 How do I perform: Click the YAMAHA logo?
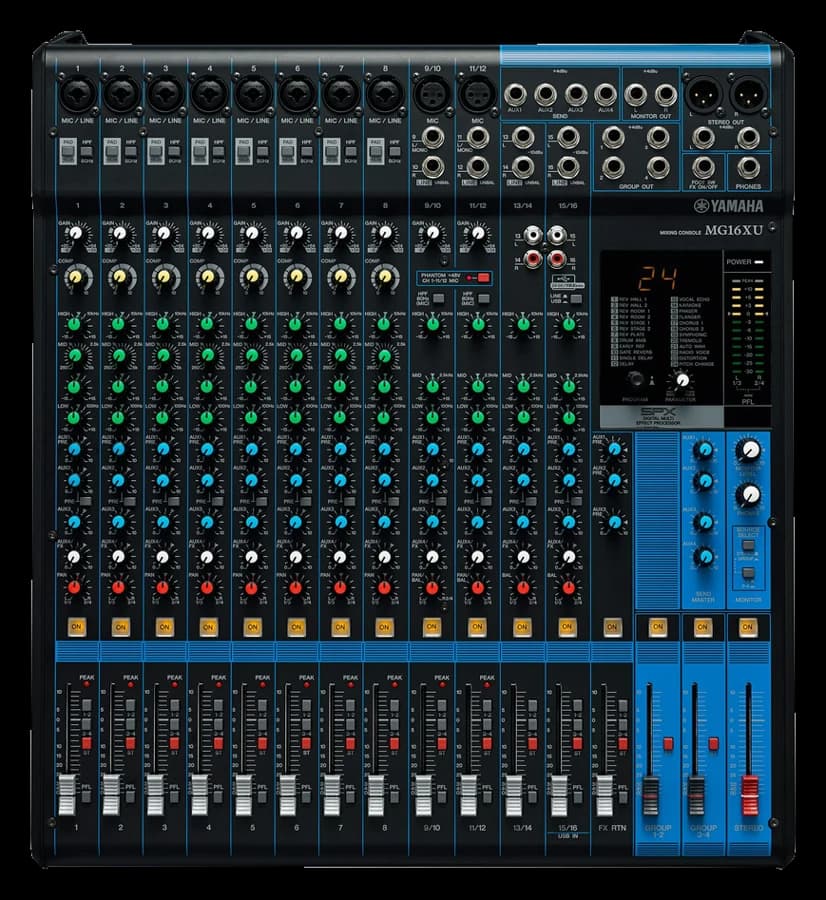(x=728, y=206)
